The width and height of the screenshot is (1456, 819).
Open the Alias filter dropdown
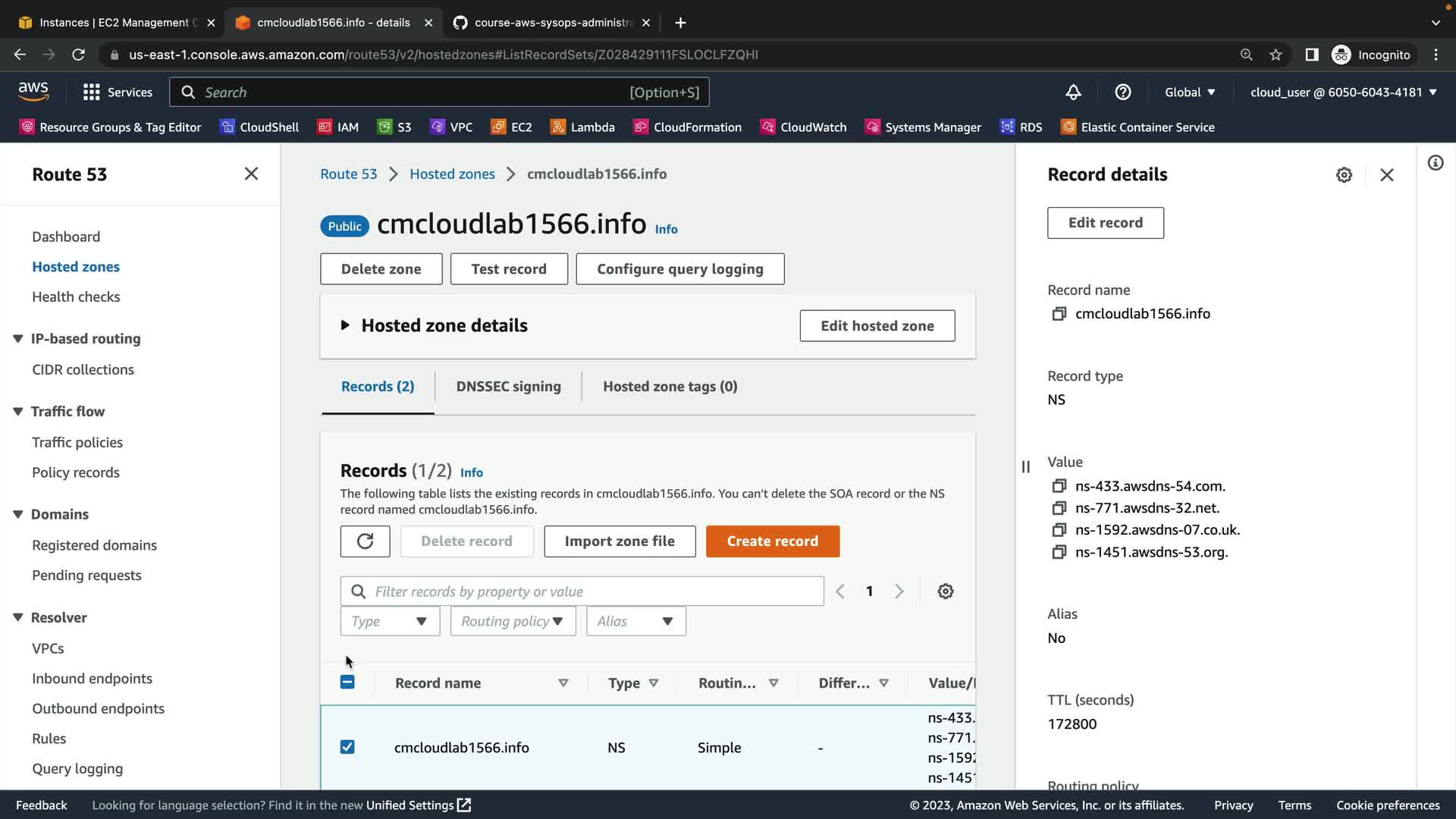pyautogui.click(x=635, y=622)
